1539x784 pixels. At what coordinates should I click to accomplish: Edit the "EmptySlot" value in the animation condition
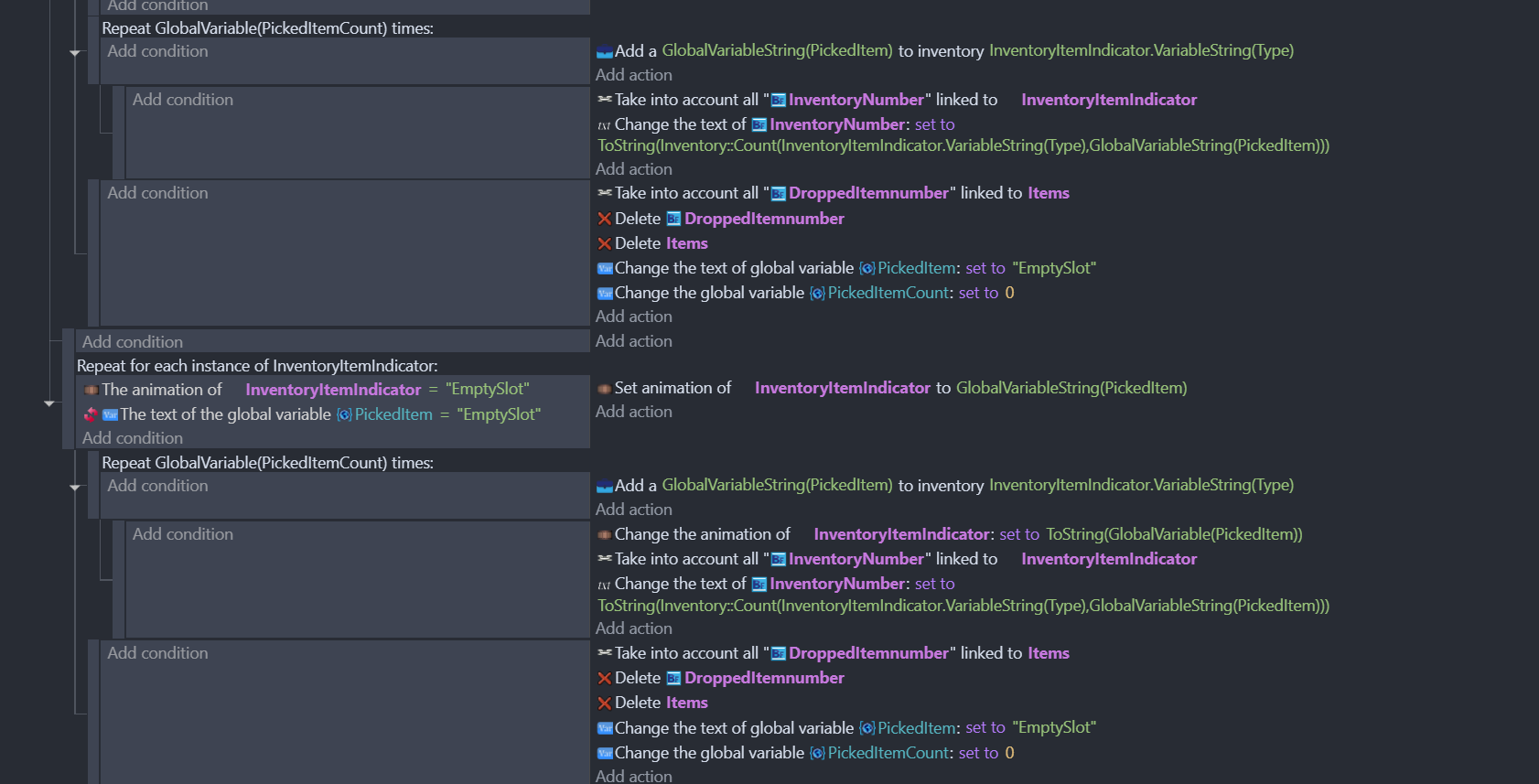[x=487, y=390]
